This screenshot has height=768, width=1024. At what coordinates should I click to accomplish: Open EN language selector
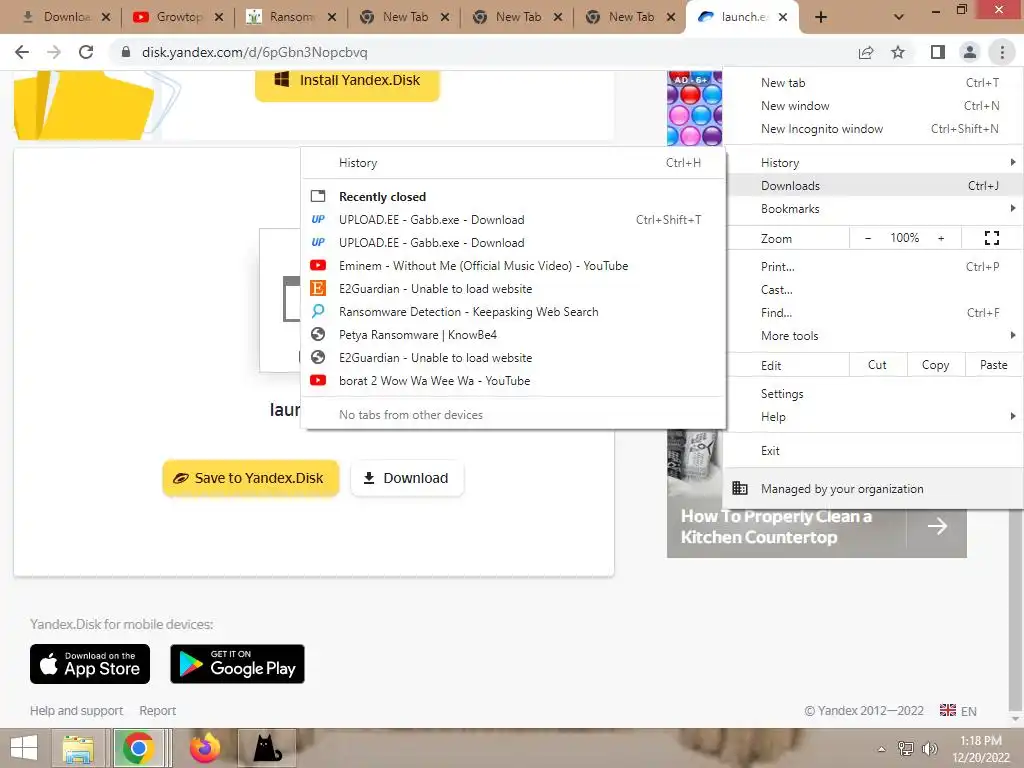(958, 711)
